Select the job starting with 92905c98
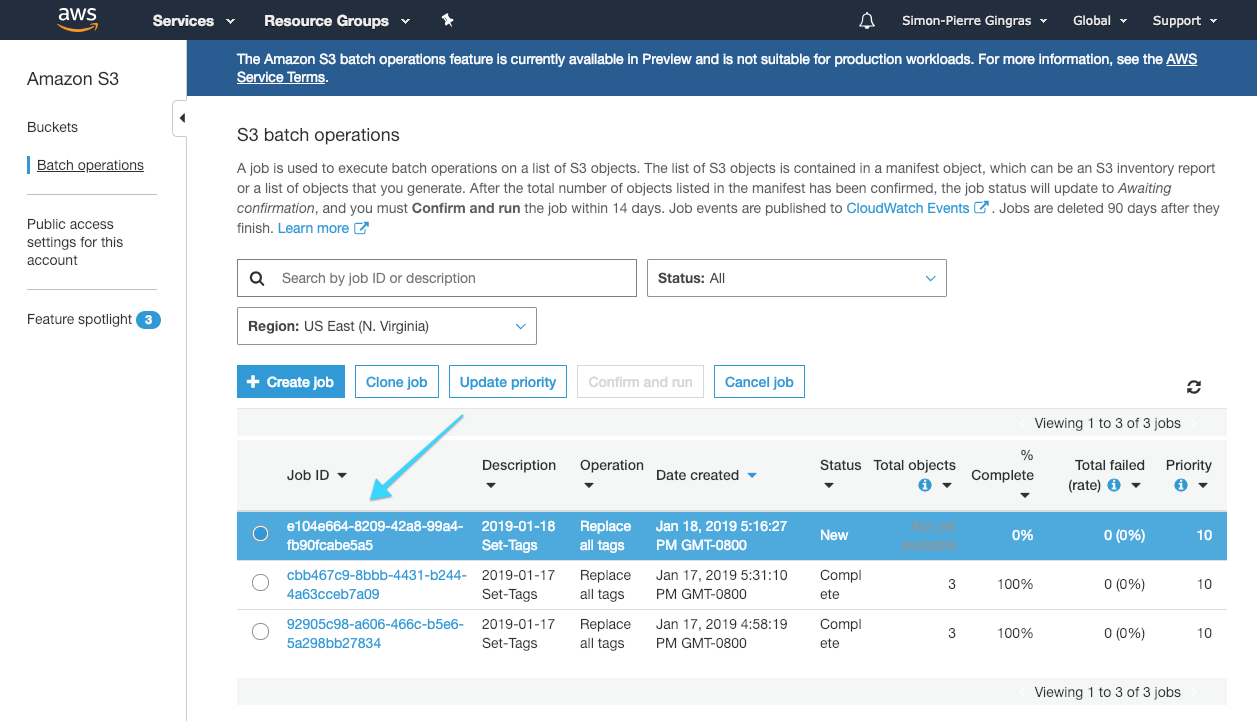Screen dimensions: 1257x721 [260, 632]
